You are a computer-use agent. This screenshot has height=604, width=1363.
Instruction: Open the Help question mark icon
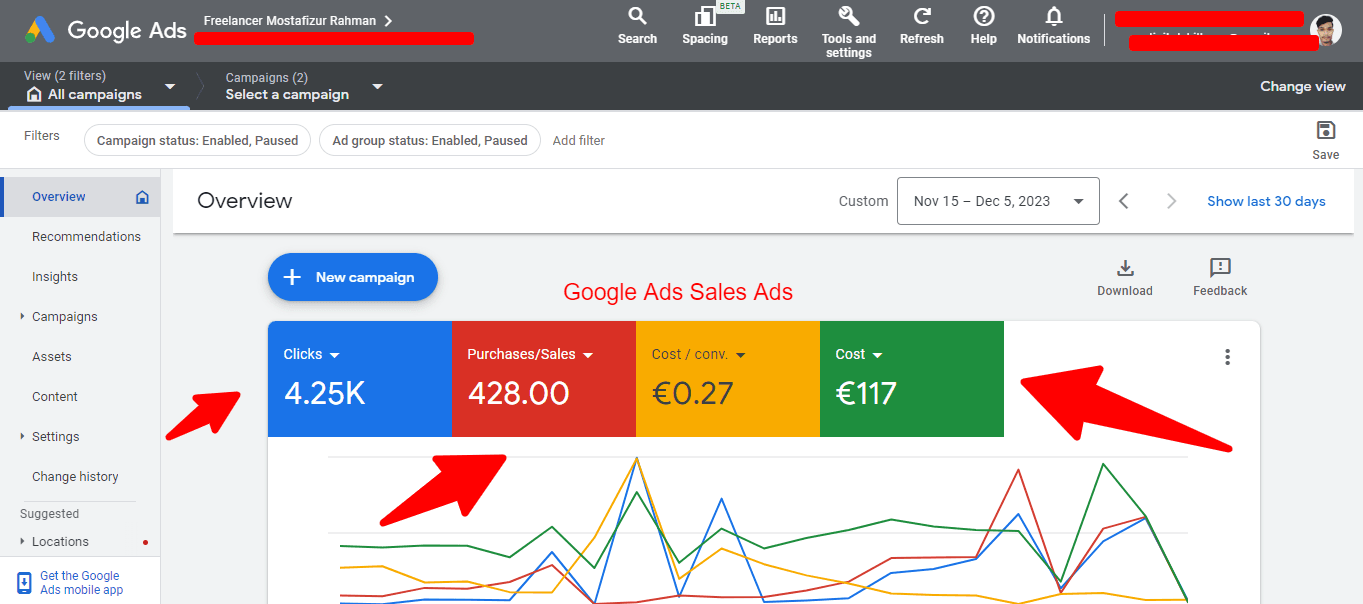coord(983,17)
